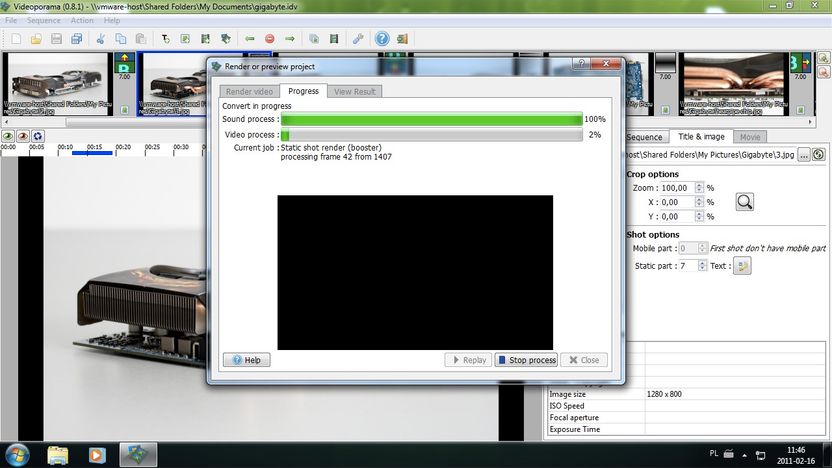Click the green left arrow move icon

coord(249,39)
